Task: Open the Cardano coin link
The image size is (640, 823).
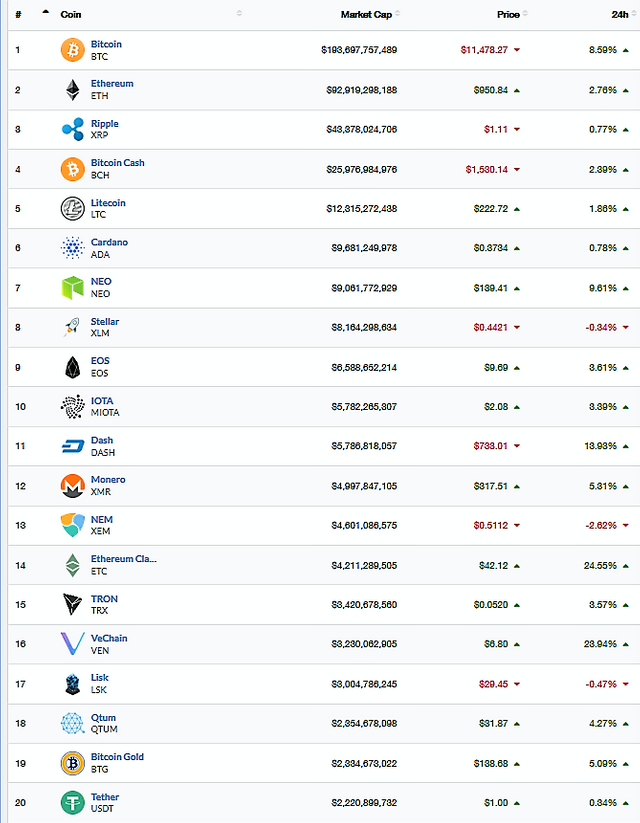Action: 109,242
